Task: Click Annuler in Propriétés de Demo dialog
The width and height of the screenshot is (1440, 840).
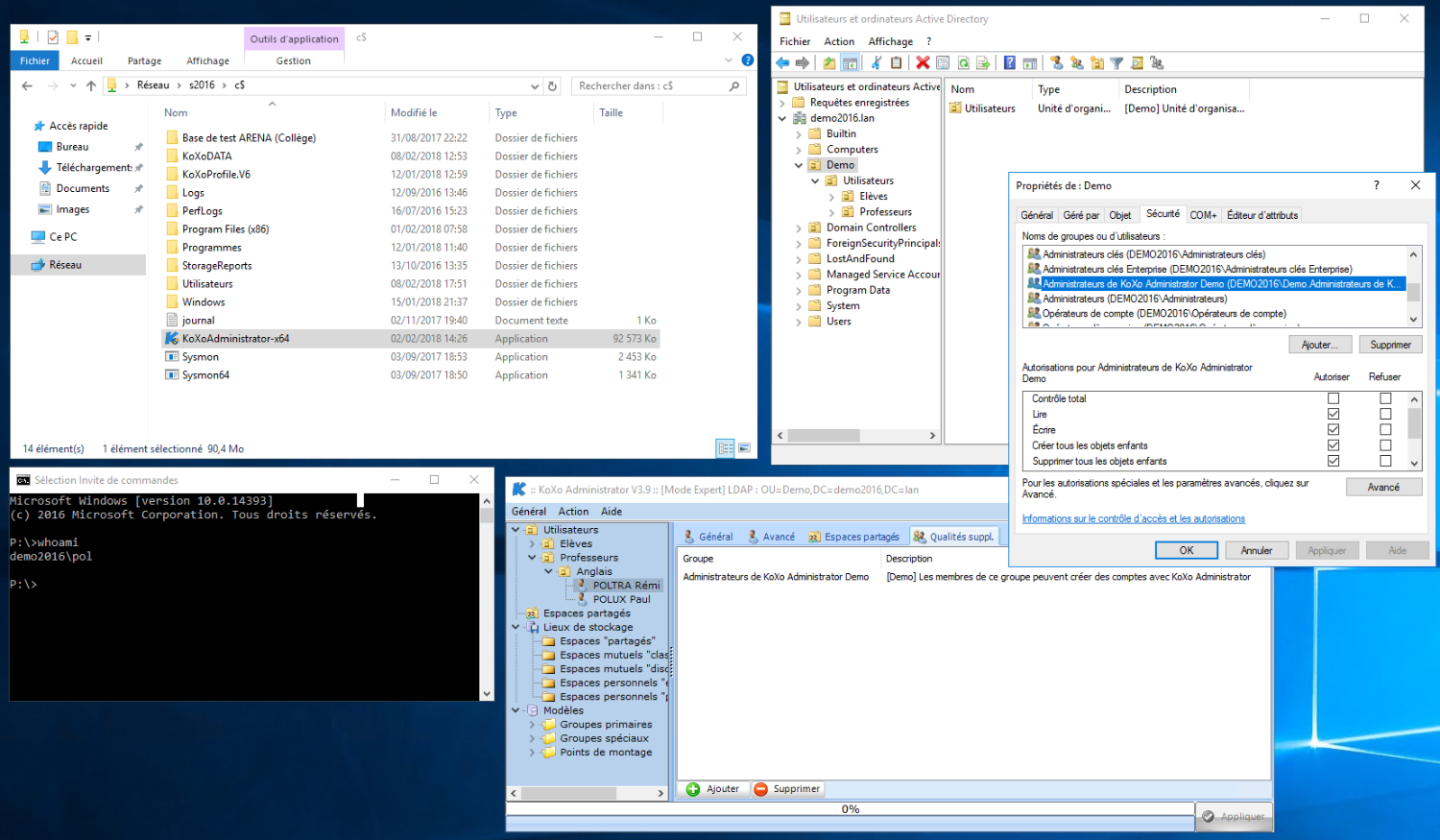Action: point(1257,550)
